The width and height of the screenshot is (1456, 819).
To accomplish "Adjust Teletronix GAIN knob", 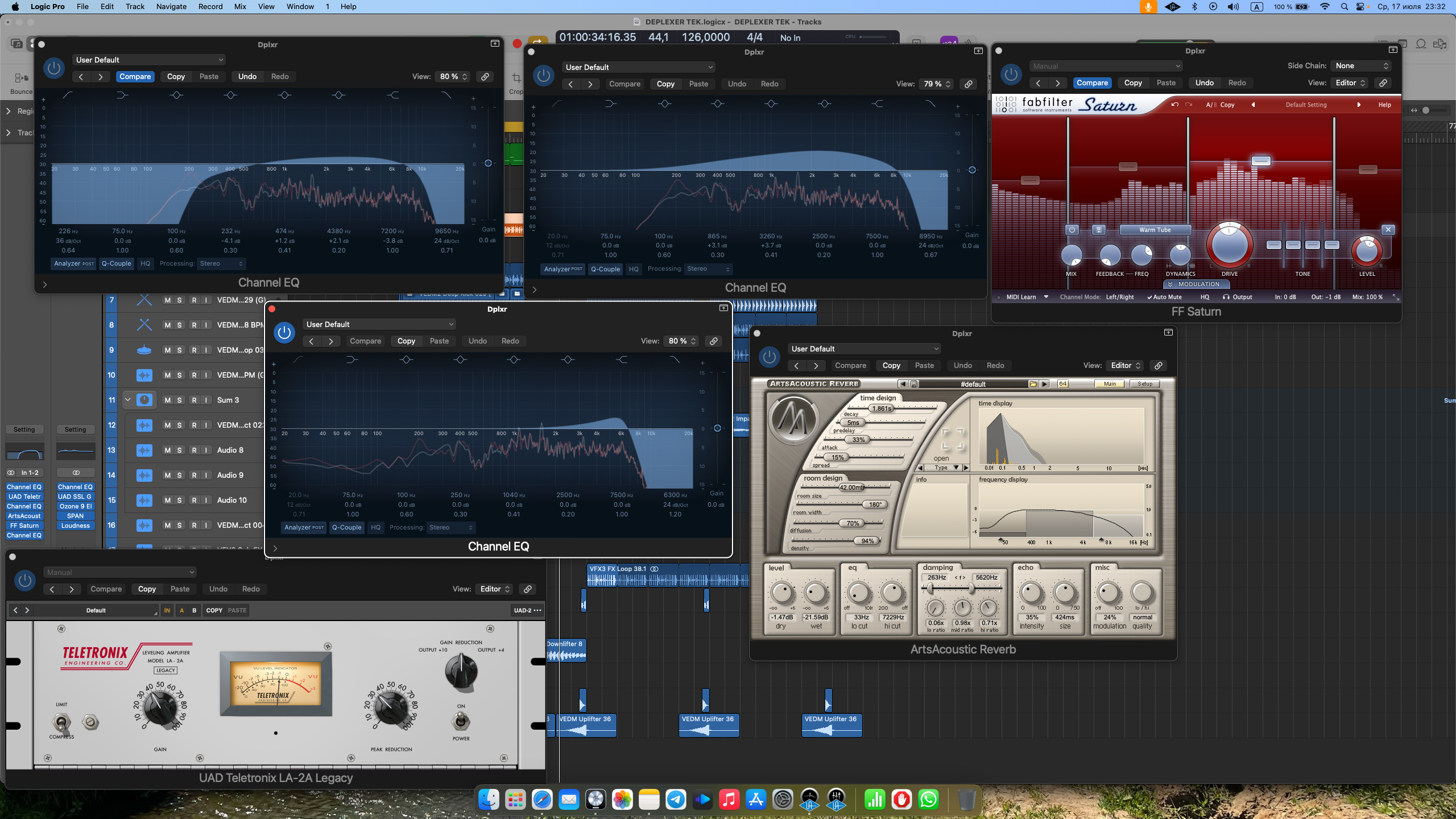I will pyautogui.click(x=160, y=708).
